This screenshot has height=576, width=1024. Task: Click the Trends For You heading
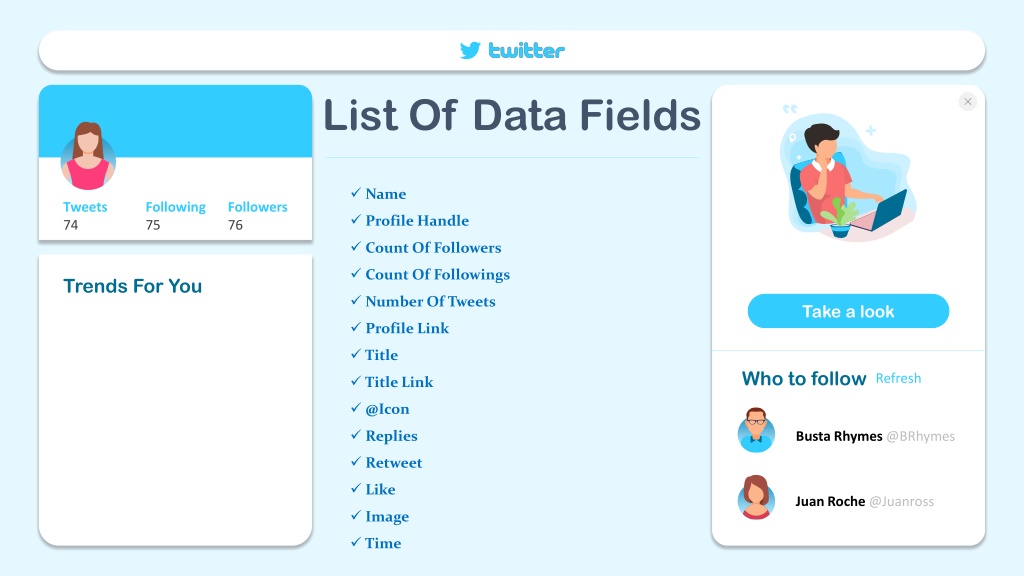pos(133,286)
